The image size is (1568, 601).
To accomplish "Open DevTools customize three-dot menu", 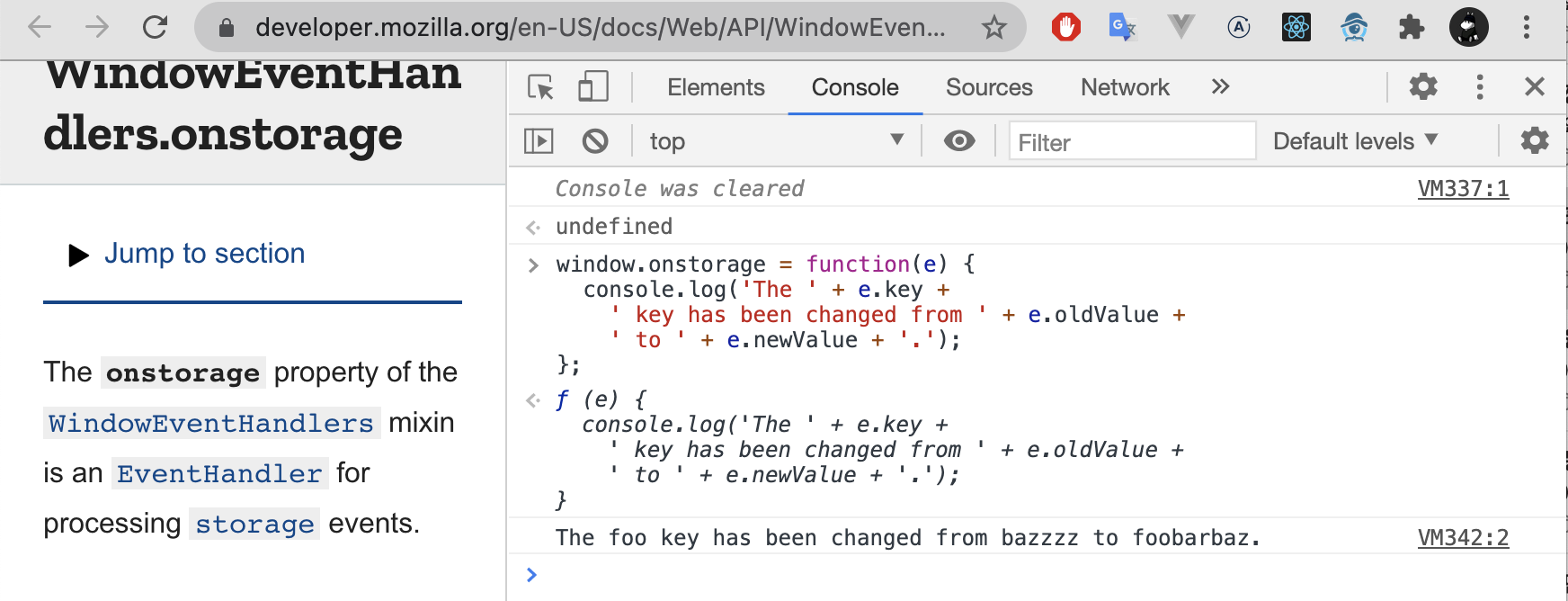I will coord(1480,86).
